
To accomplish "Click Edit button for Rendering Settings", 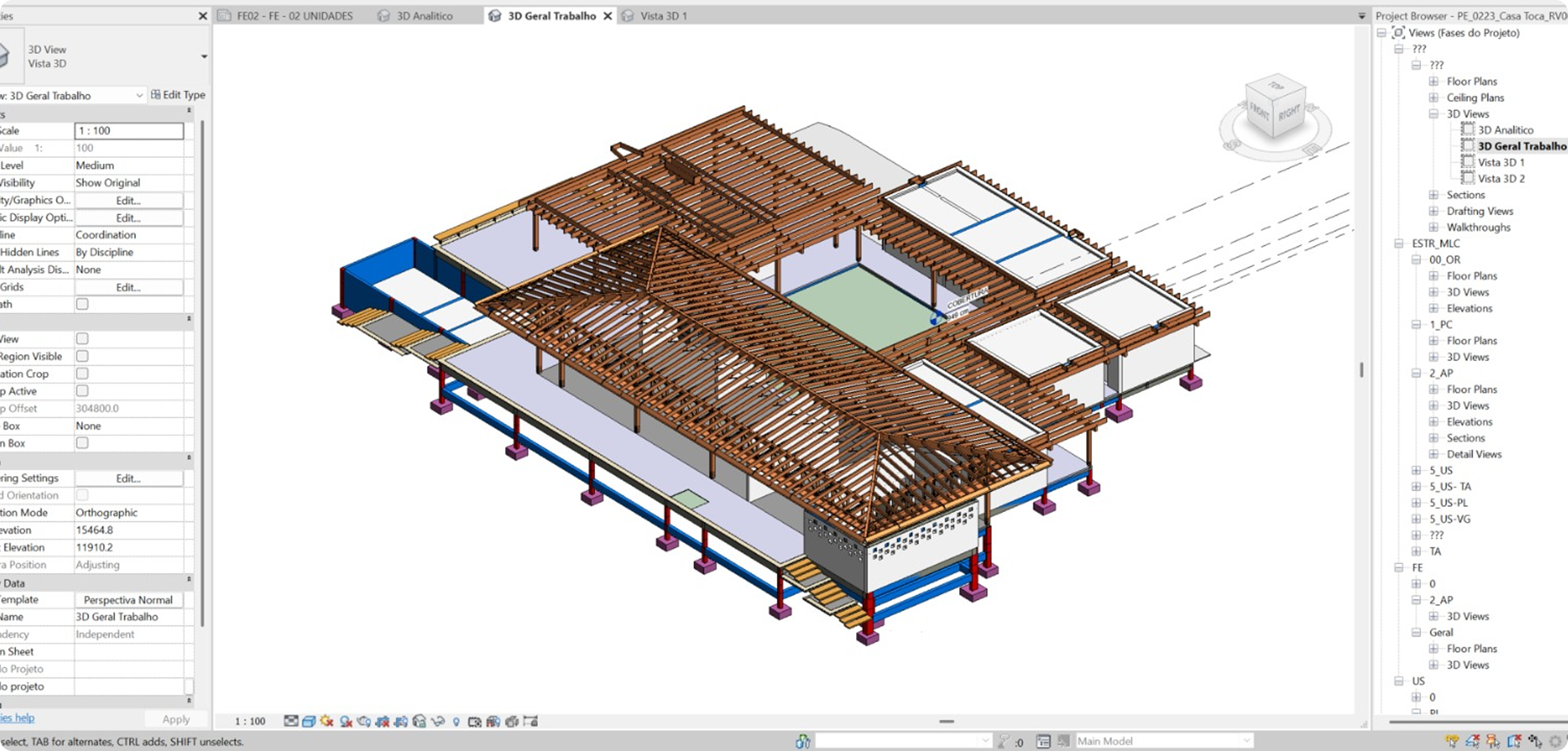I will pos(128,478).
